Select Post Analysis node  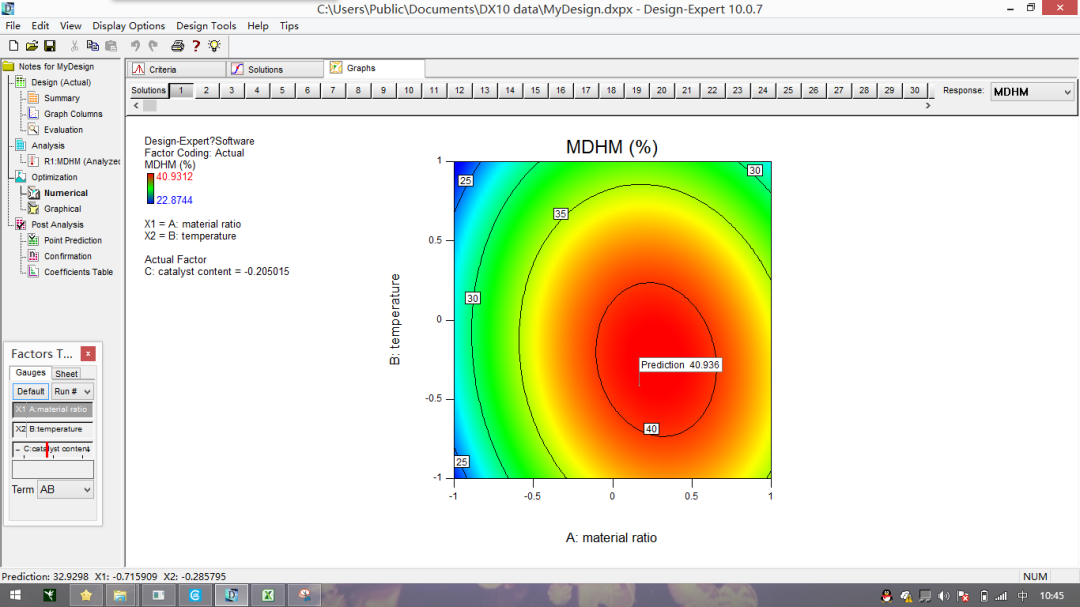pos(57,225)
